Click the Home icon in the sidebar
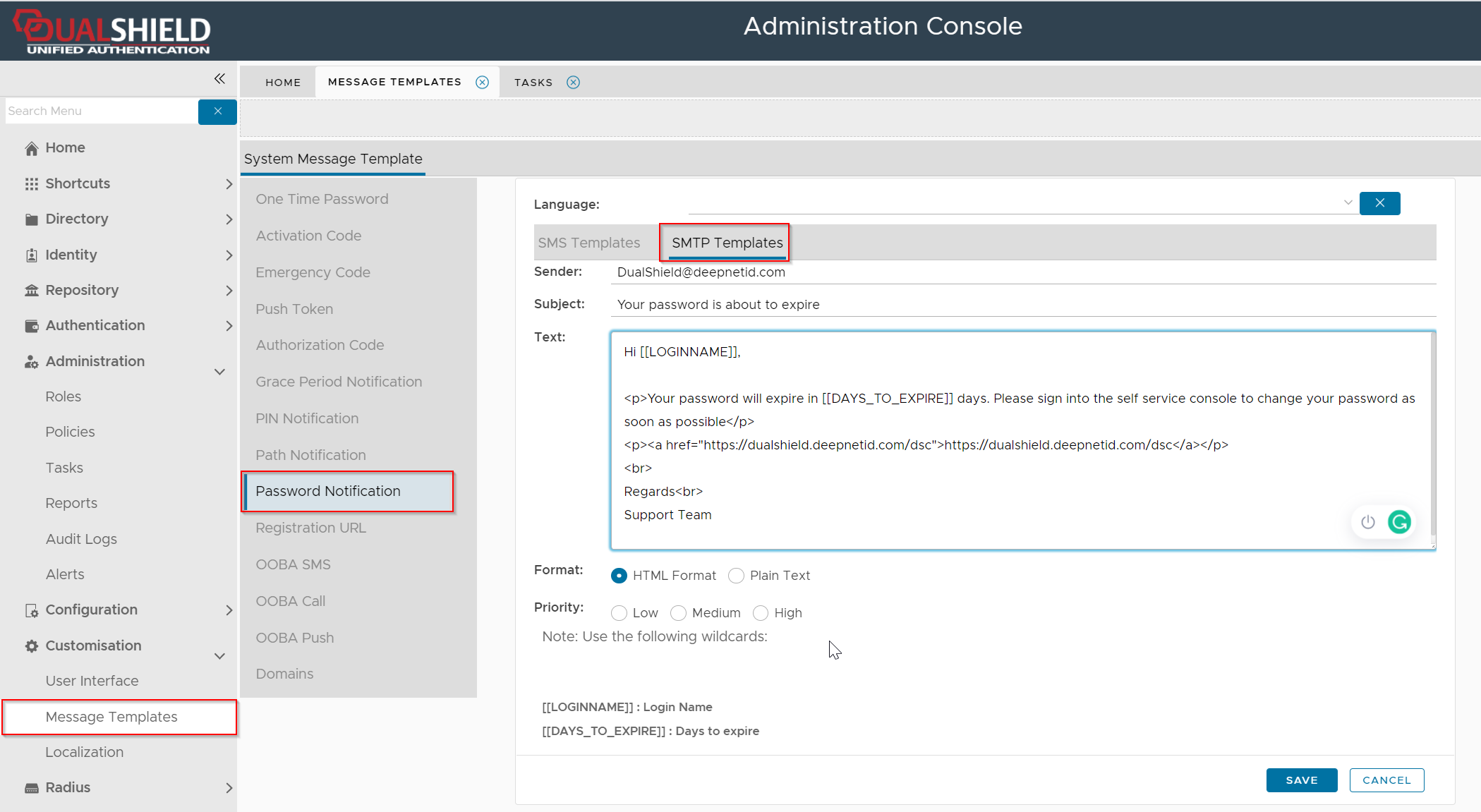The image size is (1481, 812). [x=31, y=147]
